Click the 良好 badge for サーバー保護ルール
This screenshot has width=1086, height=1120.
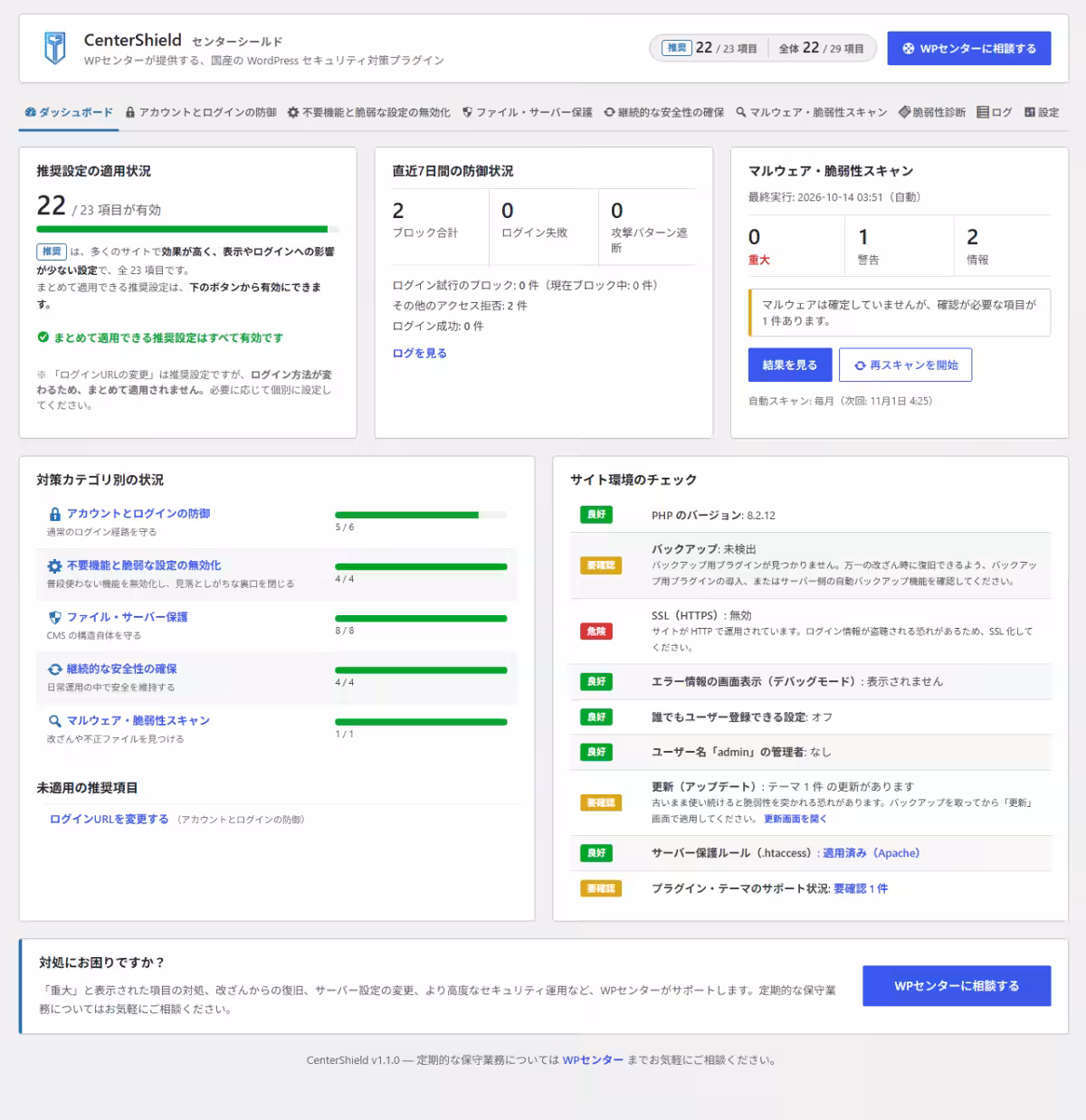pos(596,853)
